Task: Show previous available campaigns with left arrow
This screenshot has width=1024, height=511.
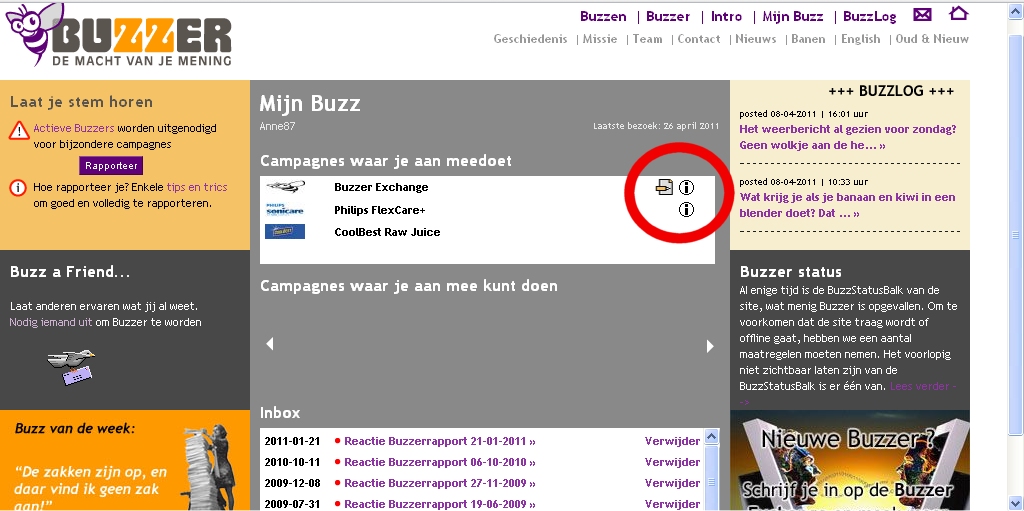Action: [x=270, y=344]
